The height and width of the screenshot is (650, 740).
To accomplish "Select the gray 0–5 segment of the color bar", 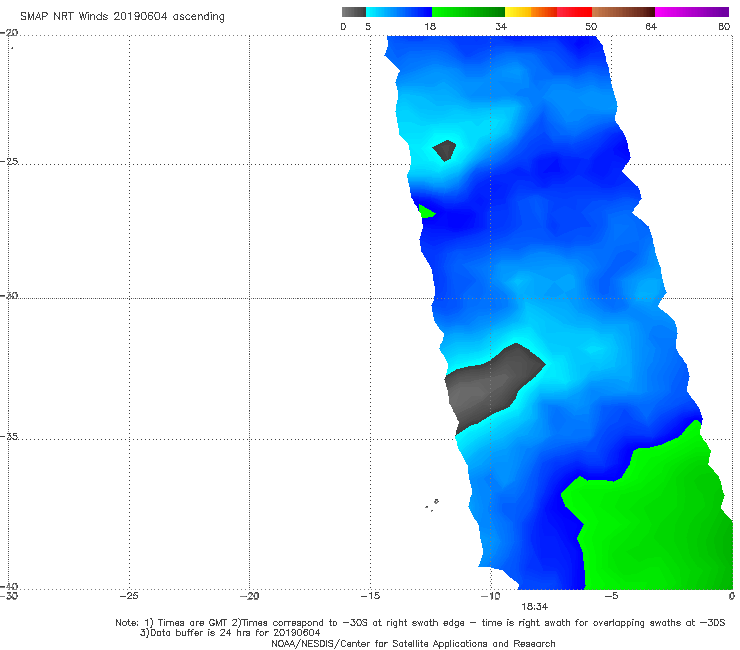I will [x=354, y=12].
